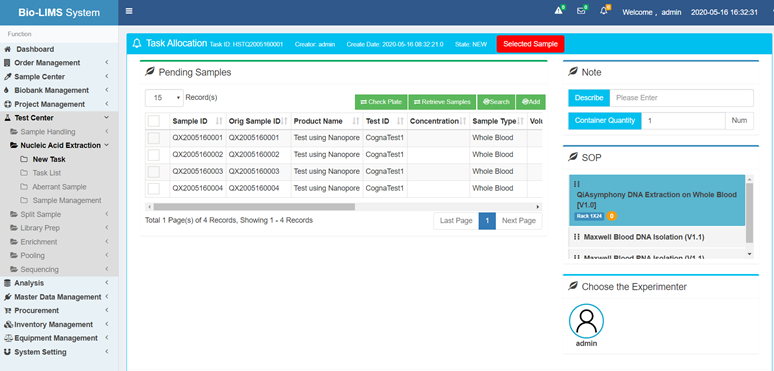This screenshot has height=371, width=774.
Task: Click the green Search button
Action: pyautogui.click(x=496, y=102)
